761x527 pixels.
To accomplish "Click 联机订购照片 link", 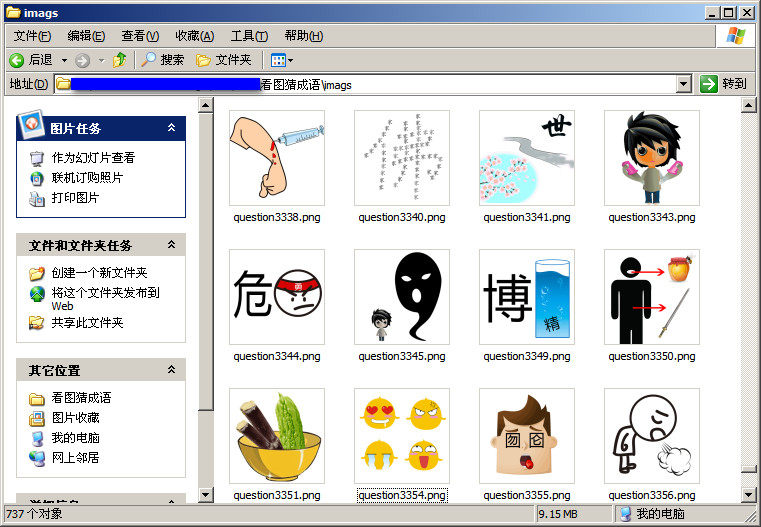I will pos(87,178).
